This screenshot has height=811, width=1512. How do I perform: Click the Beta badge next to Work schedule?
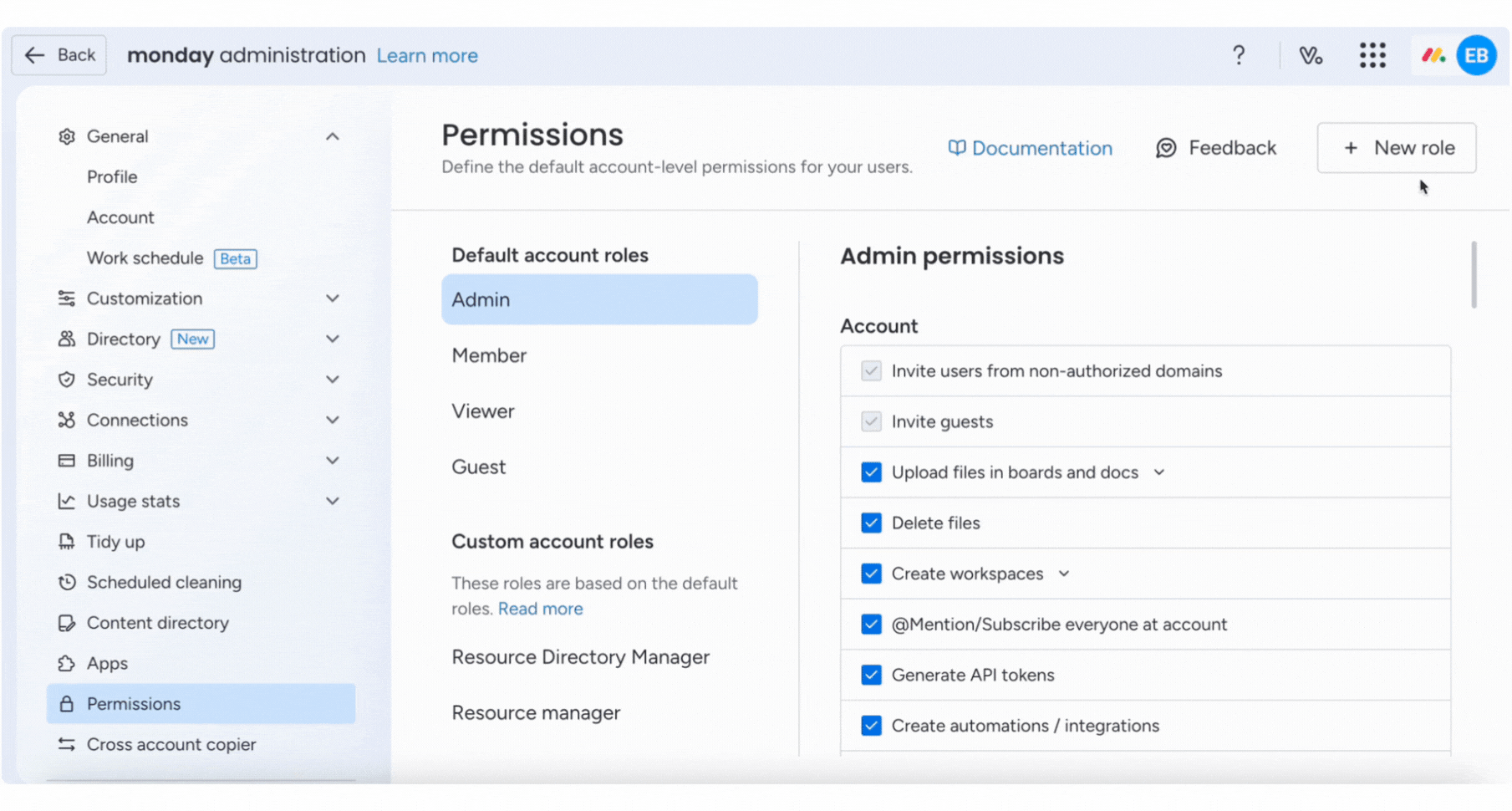pyautogui.click(x=235, y=259)
